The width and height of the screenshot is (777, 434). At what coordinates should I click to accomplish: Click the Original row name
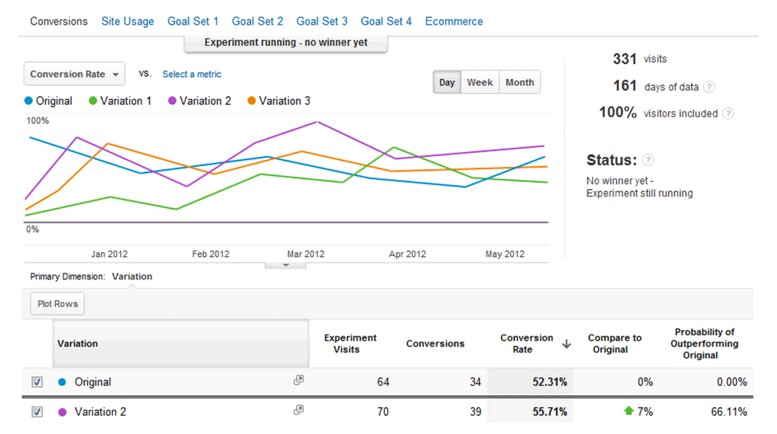point(93,382)
